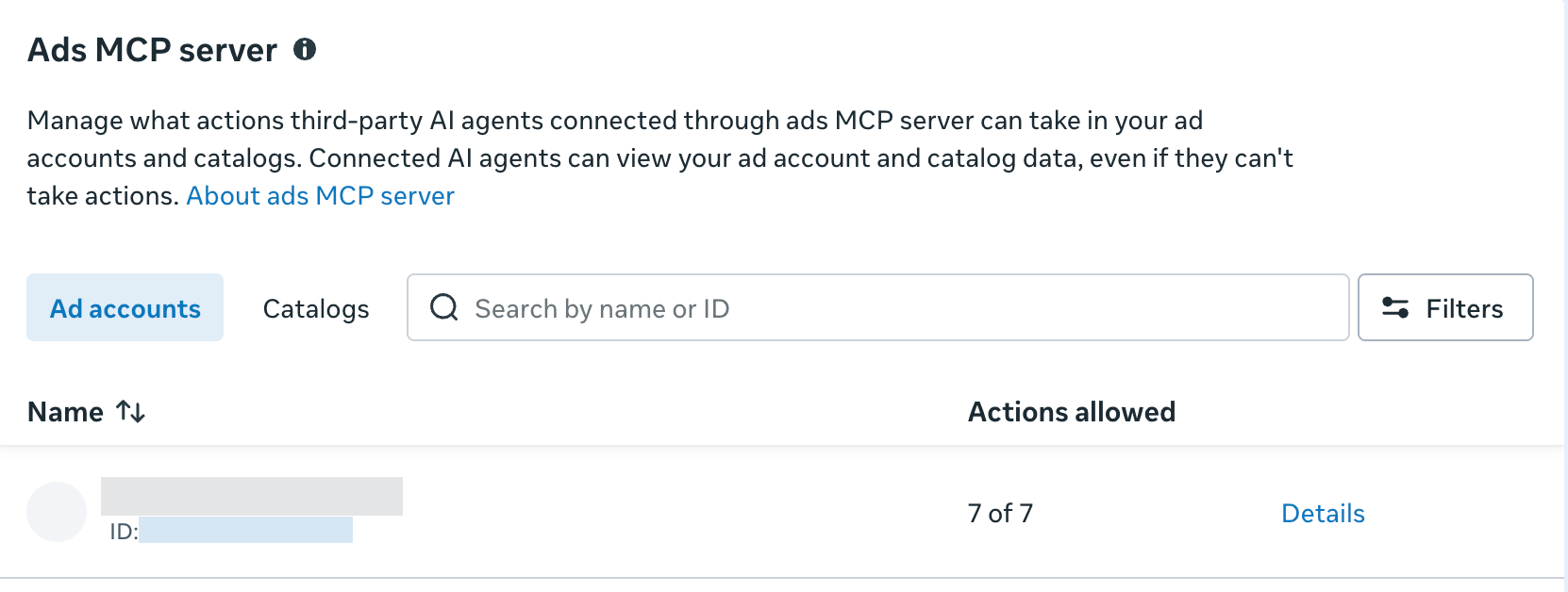Click the description paragraph about AI agents

pos(660,157)
